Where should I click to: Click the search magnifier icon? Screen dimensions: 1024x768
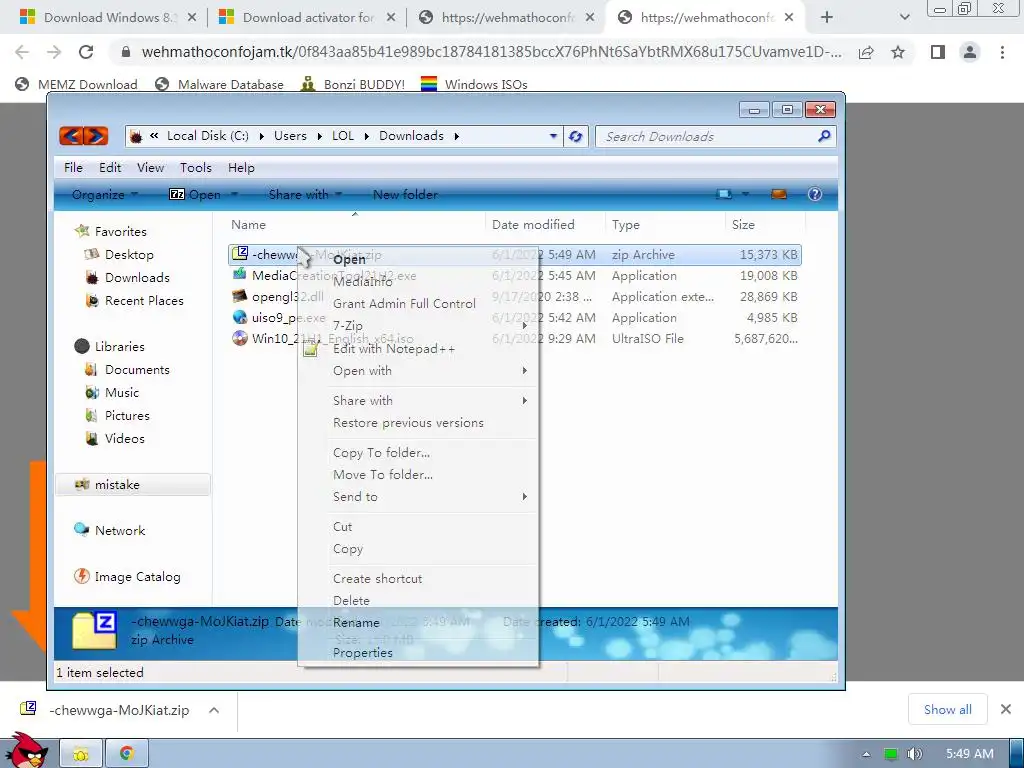pos(824,136)
